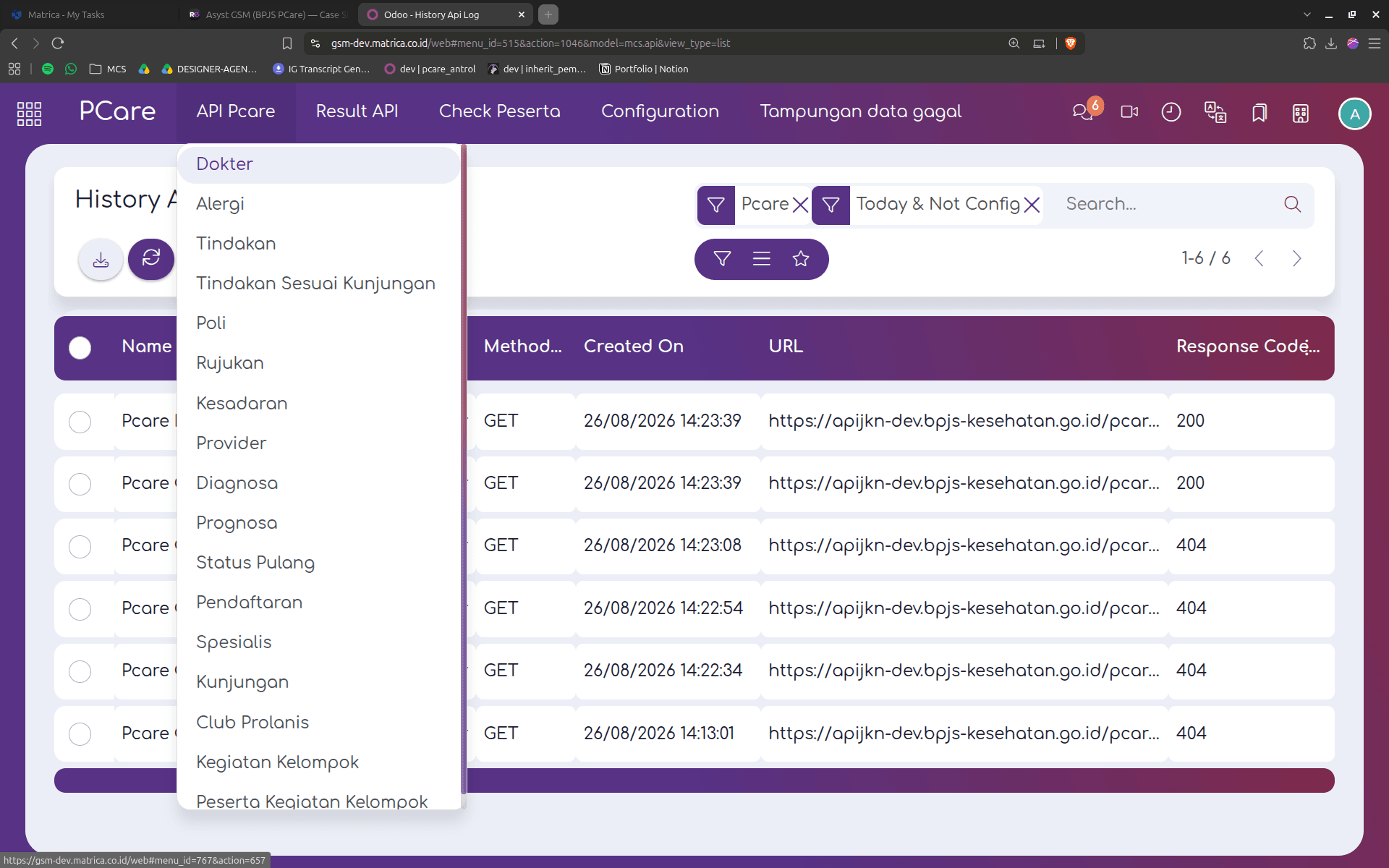Select the row created at 14:23:08
The image size is (1389, 868).
(80, 547)
